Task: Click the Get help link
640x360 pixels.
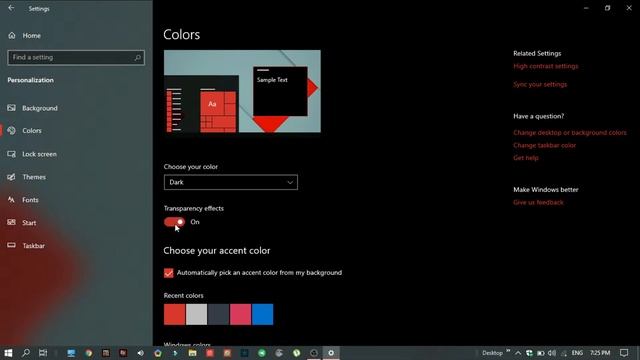Action: pos(526,158)
